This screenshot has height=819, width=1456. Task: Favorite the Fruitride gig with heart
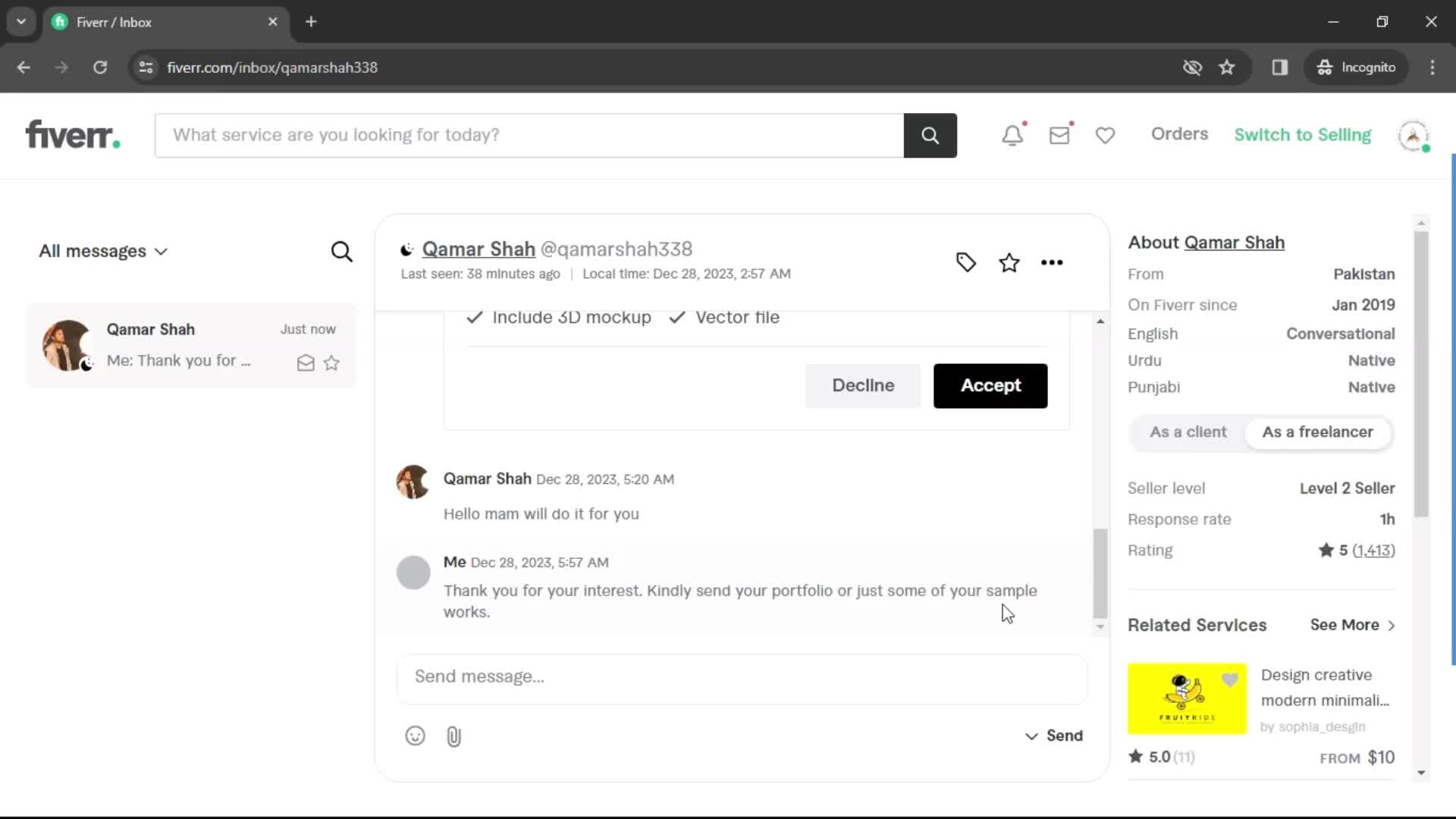tap(1229, 679)
